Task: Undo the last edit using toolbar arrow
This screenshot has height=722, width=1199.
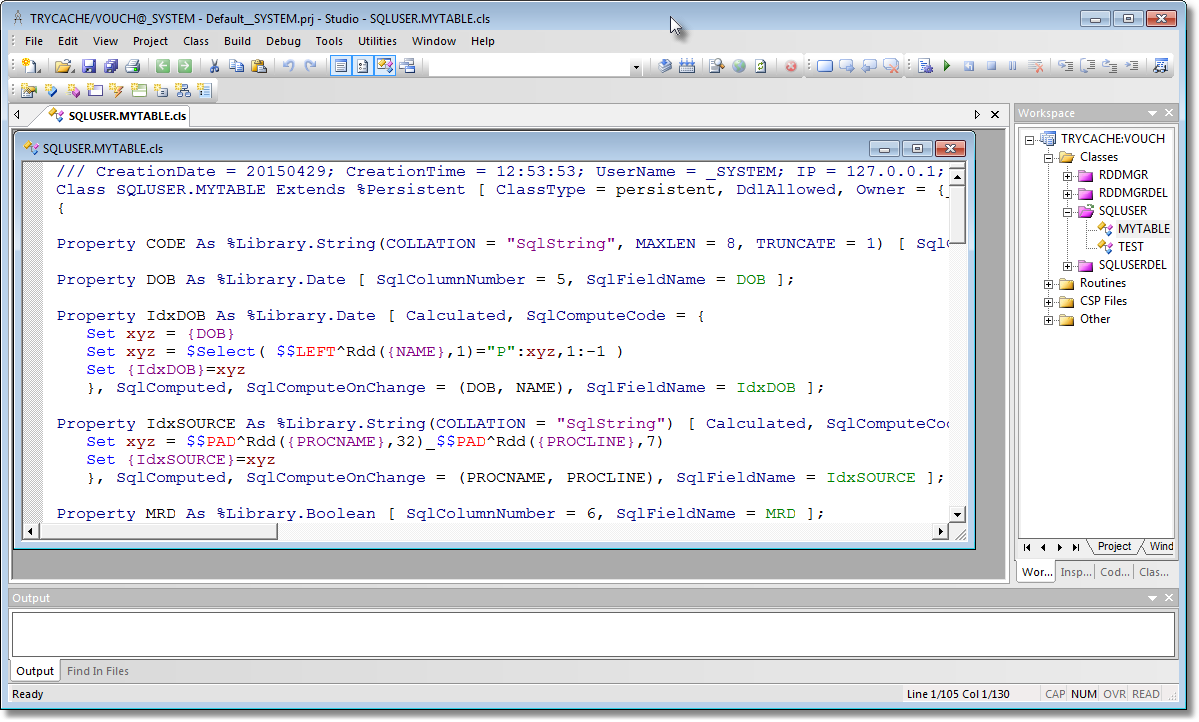Action: [288, 67]
